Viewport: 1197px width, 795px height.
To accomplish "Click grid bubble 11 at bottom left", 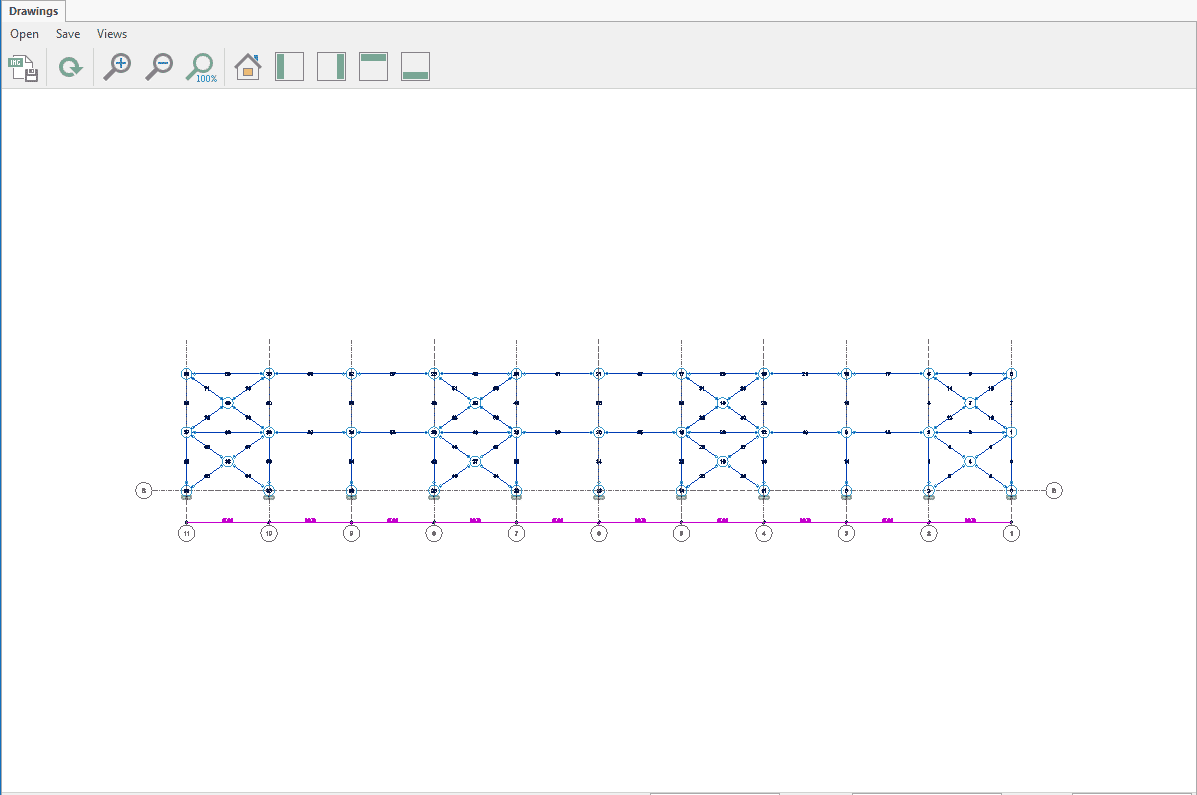I will pos(186,534).
